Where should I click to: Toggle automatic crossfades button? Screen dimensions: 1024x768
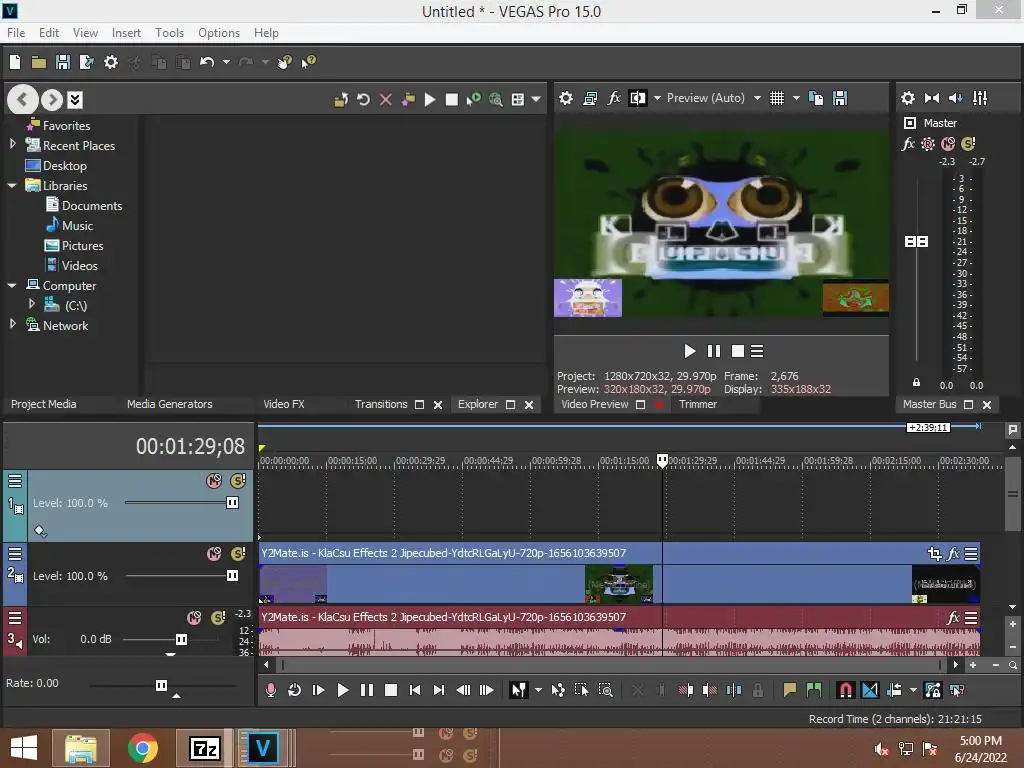(x=870, y=690)
